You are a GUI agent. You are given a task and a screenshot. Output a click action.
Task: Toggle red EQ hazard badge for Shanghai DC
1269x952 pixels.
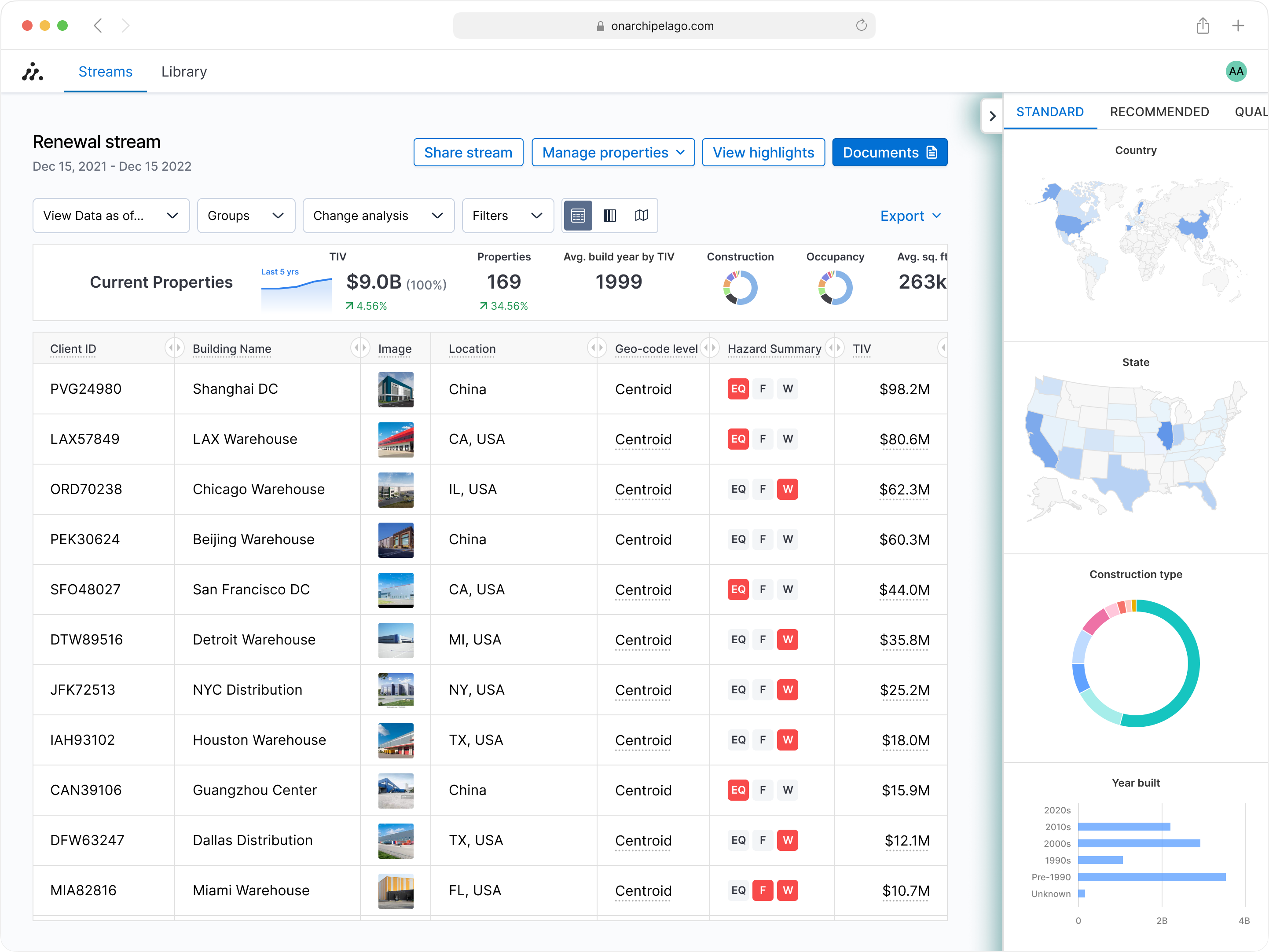tap(738, 389)
